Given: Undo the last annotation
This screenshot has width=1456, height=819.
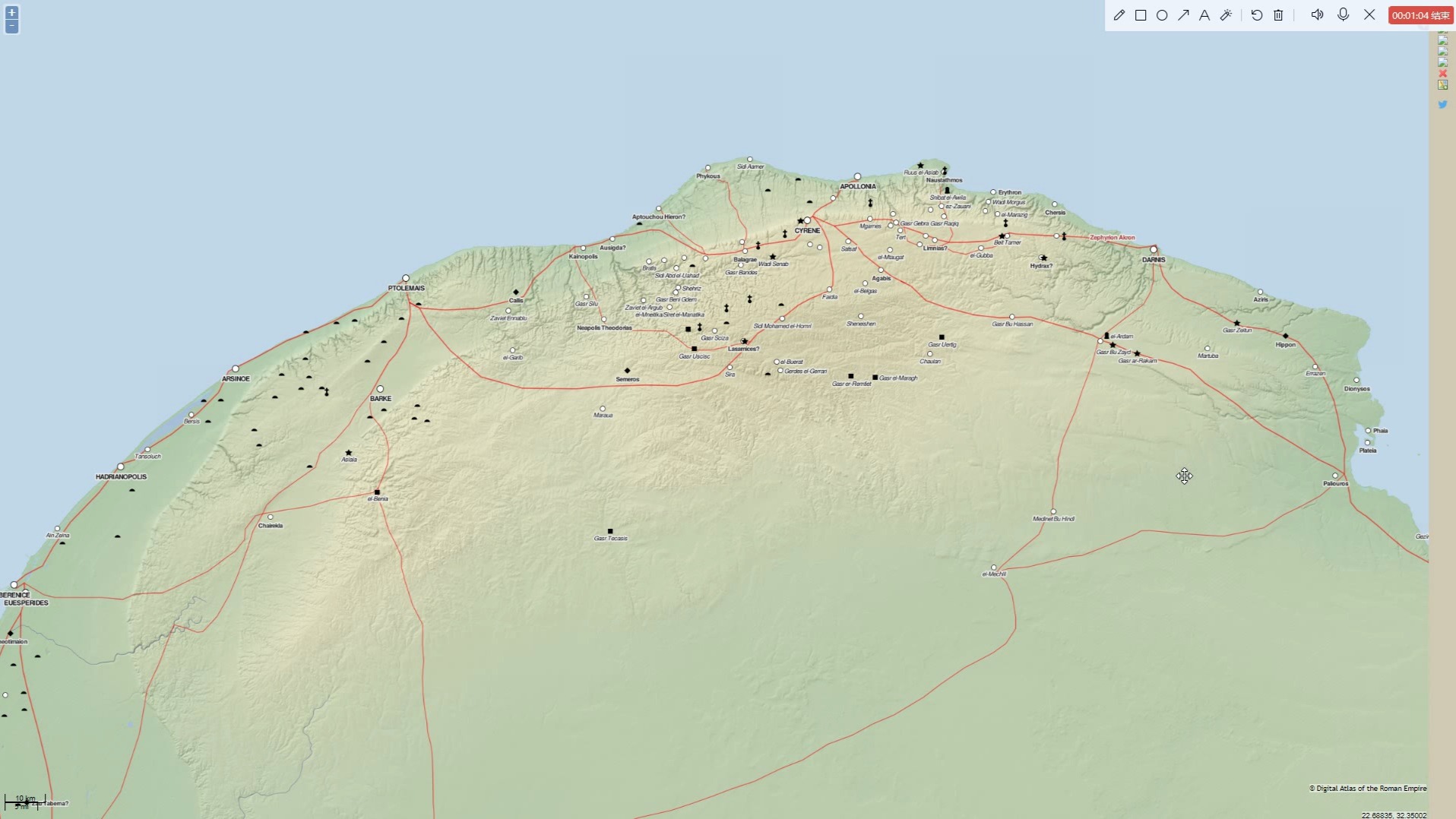Looking at the screenshot, I should tap(1257, 15).
